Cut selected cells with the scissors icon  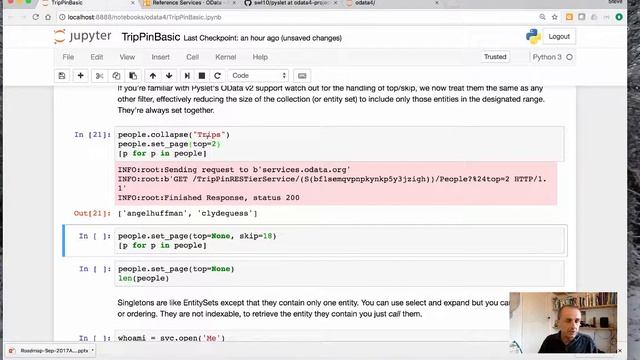click(x=100, y=76)
